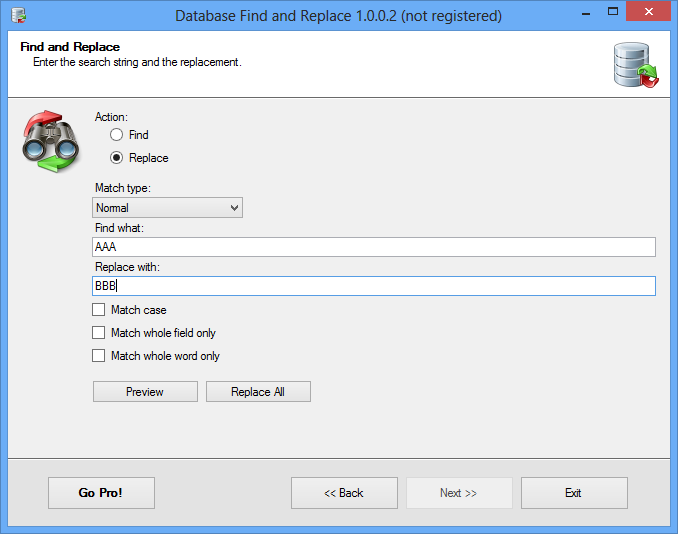Exit the wizard with the Exit button
Screen dimensions: 678x534
click(574, 493)
